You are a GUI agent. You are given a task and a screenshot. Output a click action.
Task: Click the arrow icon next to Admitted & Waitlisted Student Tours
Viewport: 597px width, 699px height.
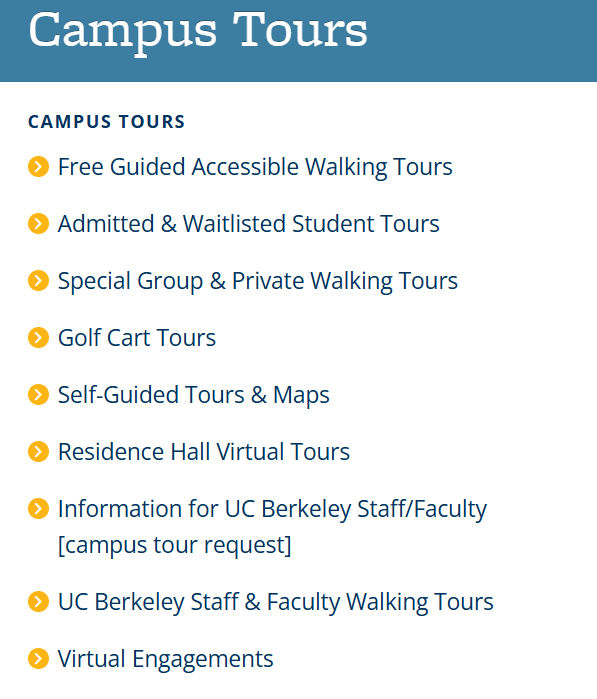tap(38, 224)
